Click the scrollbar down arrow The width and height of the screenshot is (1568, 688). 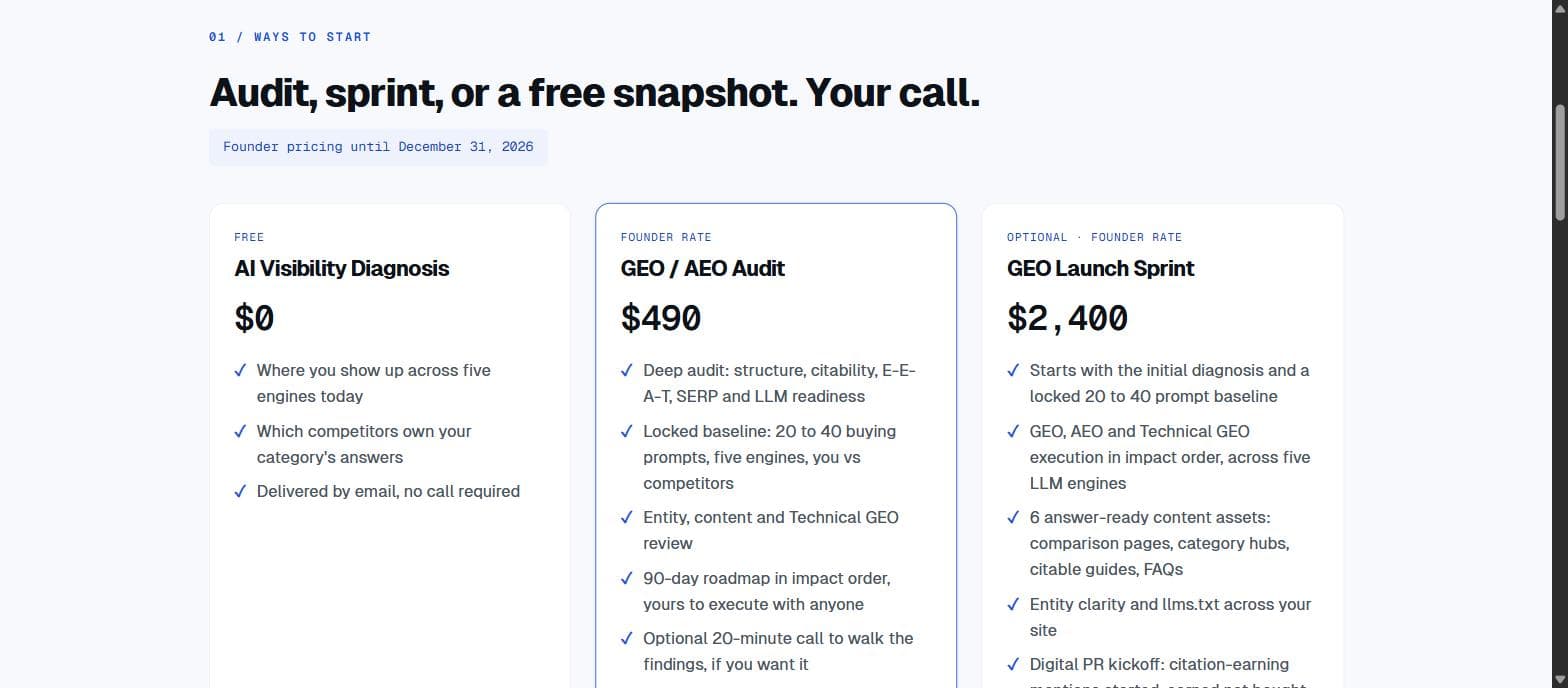point(1559,680)
